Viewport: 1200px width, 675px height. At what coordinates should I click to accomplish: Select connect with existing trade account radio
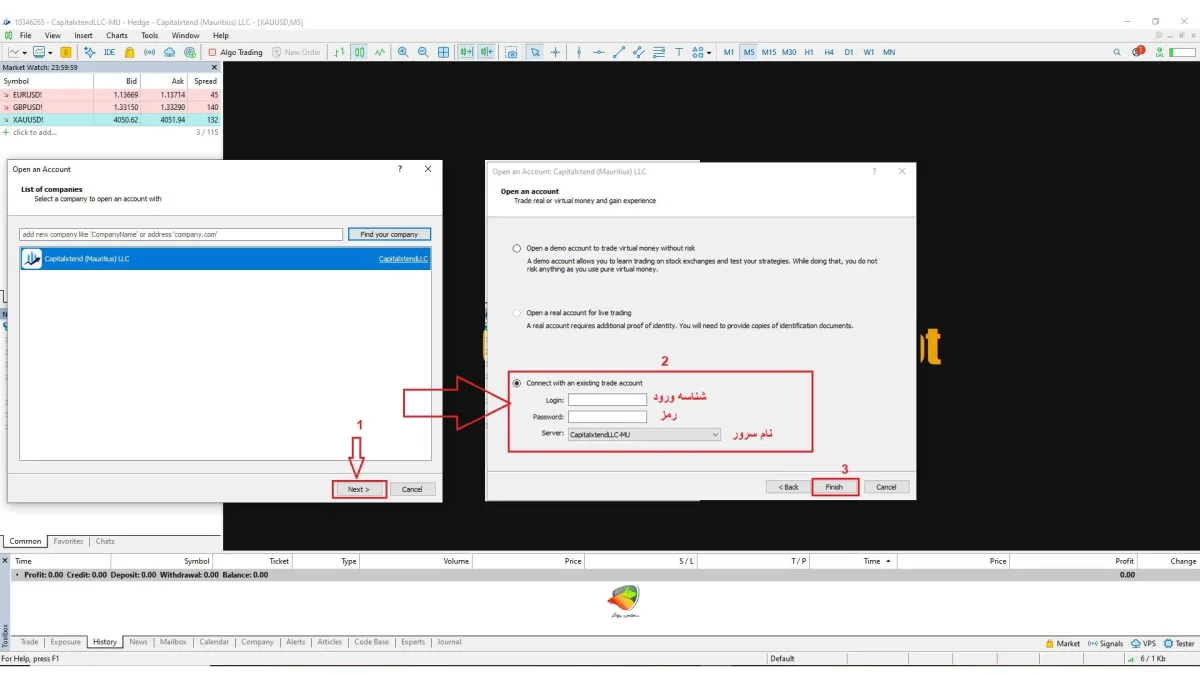coord(517,383)
